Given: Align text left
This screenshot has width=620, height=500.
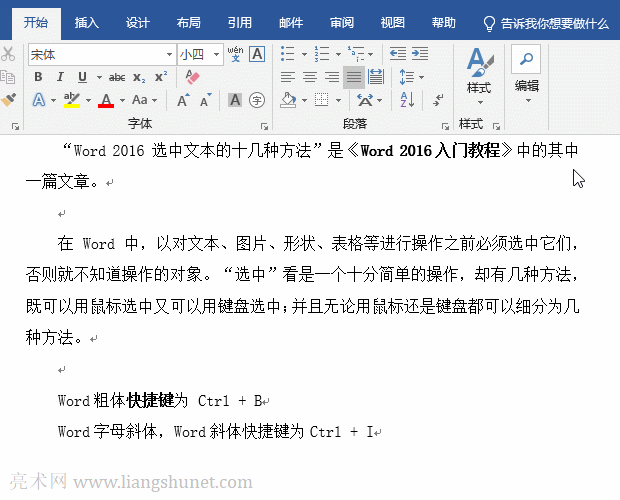Looking at the screenshot, I should click(x=288, y=77).
